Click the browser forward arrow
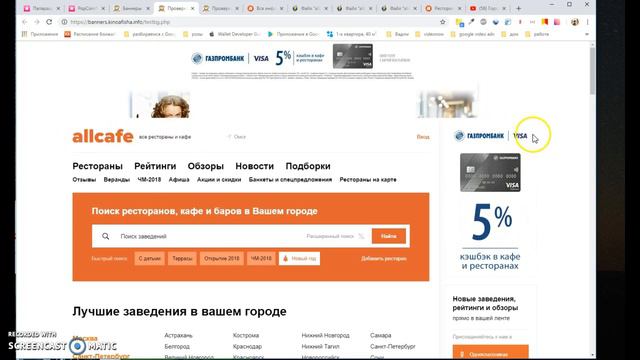Viewport: 640px width, 360px height. point(37,22)
